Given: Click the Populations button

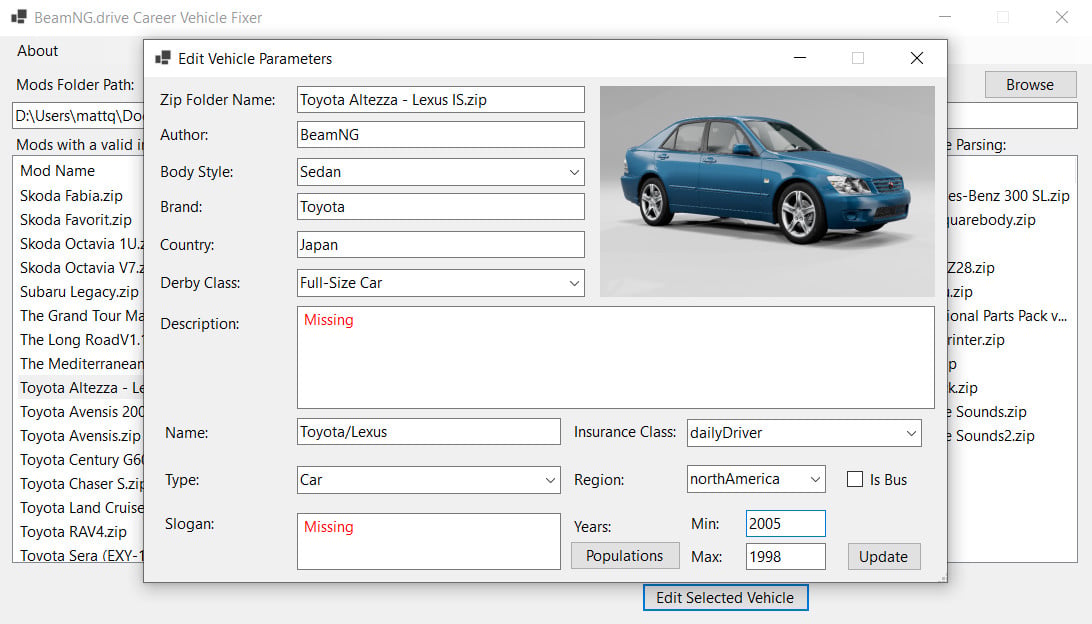Looking at the screenshot, I should coord(625,556).
